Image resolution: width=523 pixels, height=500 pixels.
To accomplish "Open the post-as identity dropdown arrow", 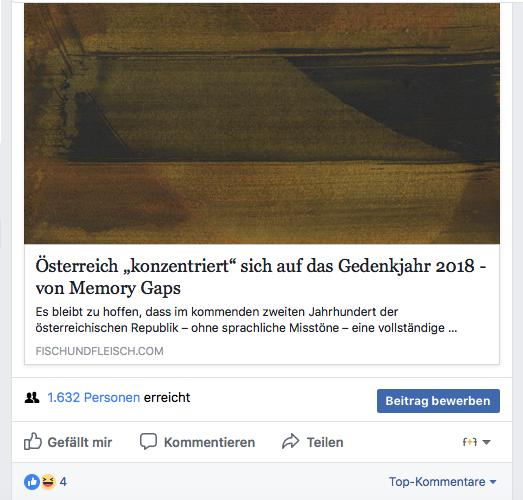I will (487, 442).
